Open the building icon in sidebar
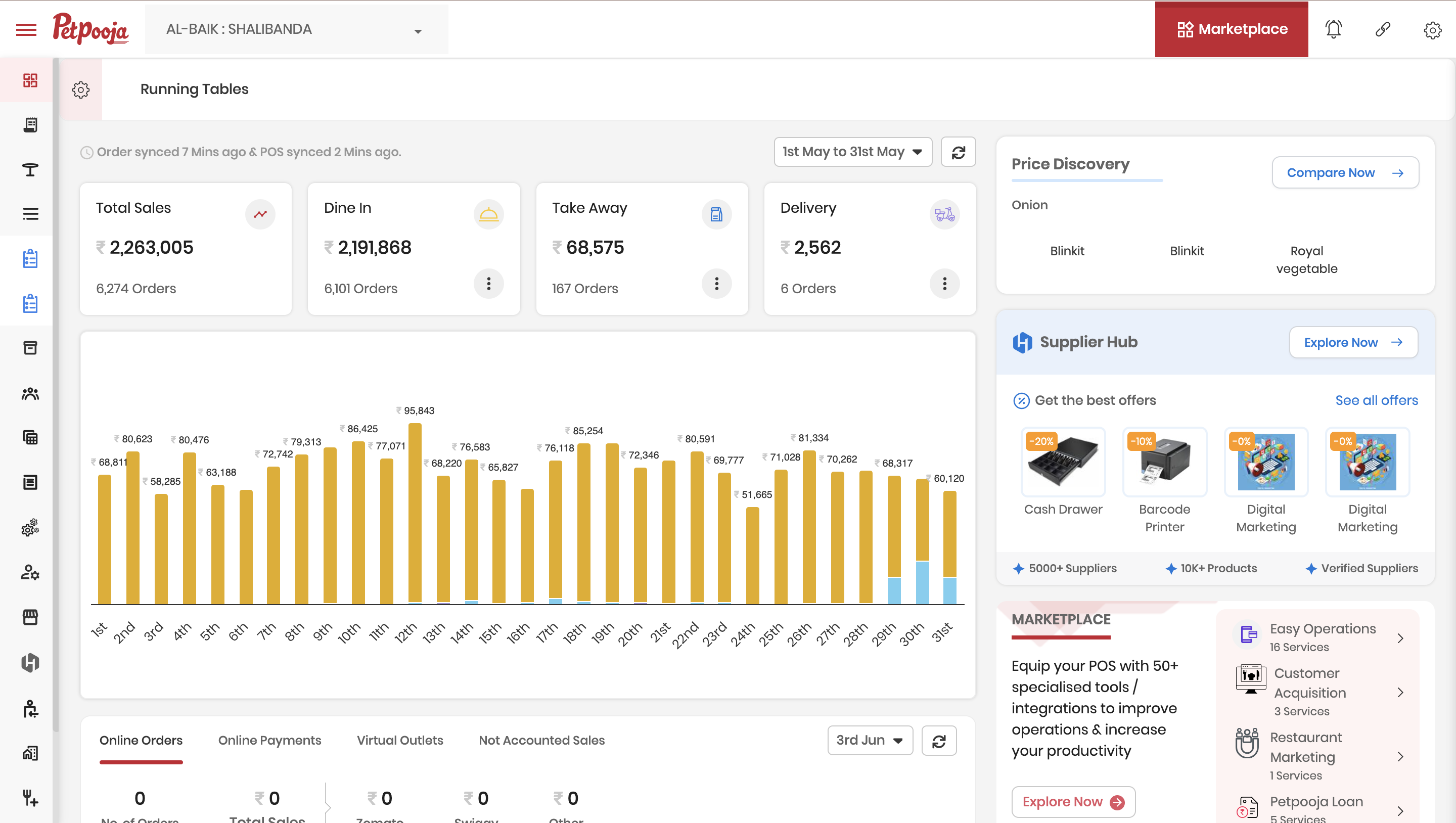Screen dimensions: 1456x823 coord(30,753)
